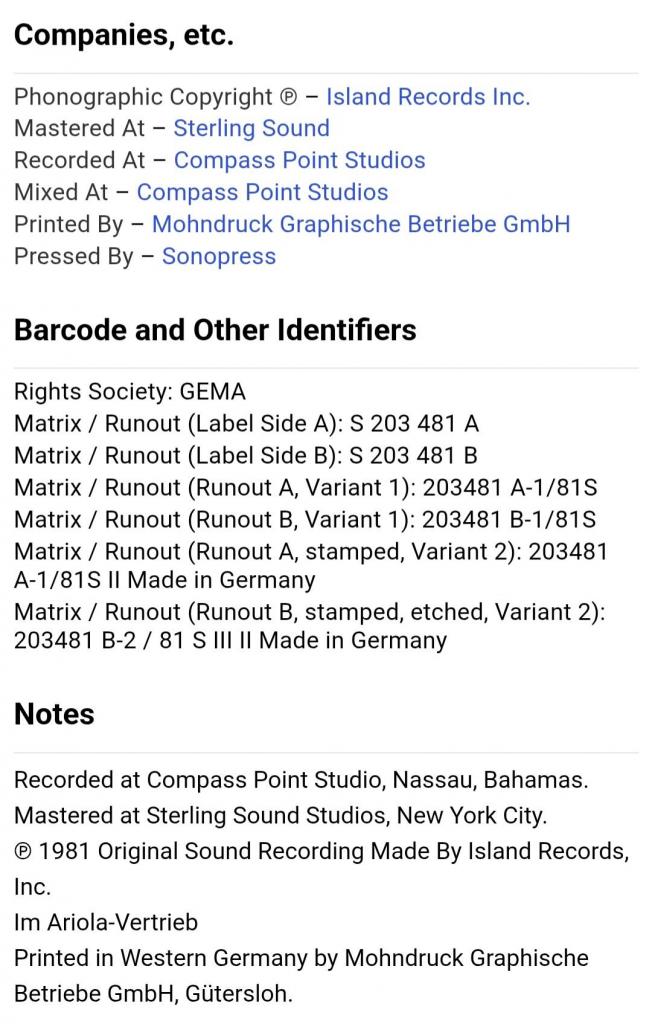Viewport: 652px width, 1024px height.
Task: Open Compass Point Studios link beside Recorded At
Action: click(x=299, y=161)
